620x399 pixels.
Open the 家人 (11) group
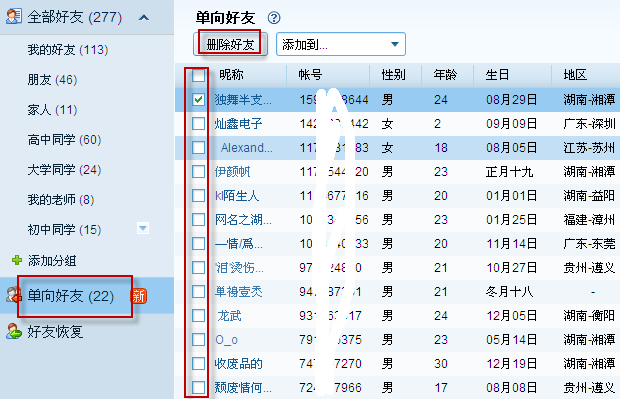pos(52,110)
